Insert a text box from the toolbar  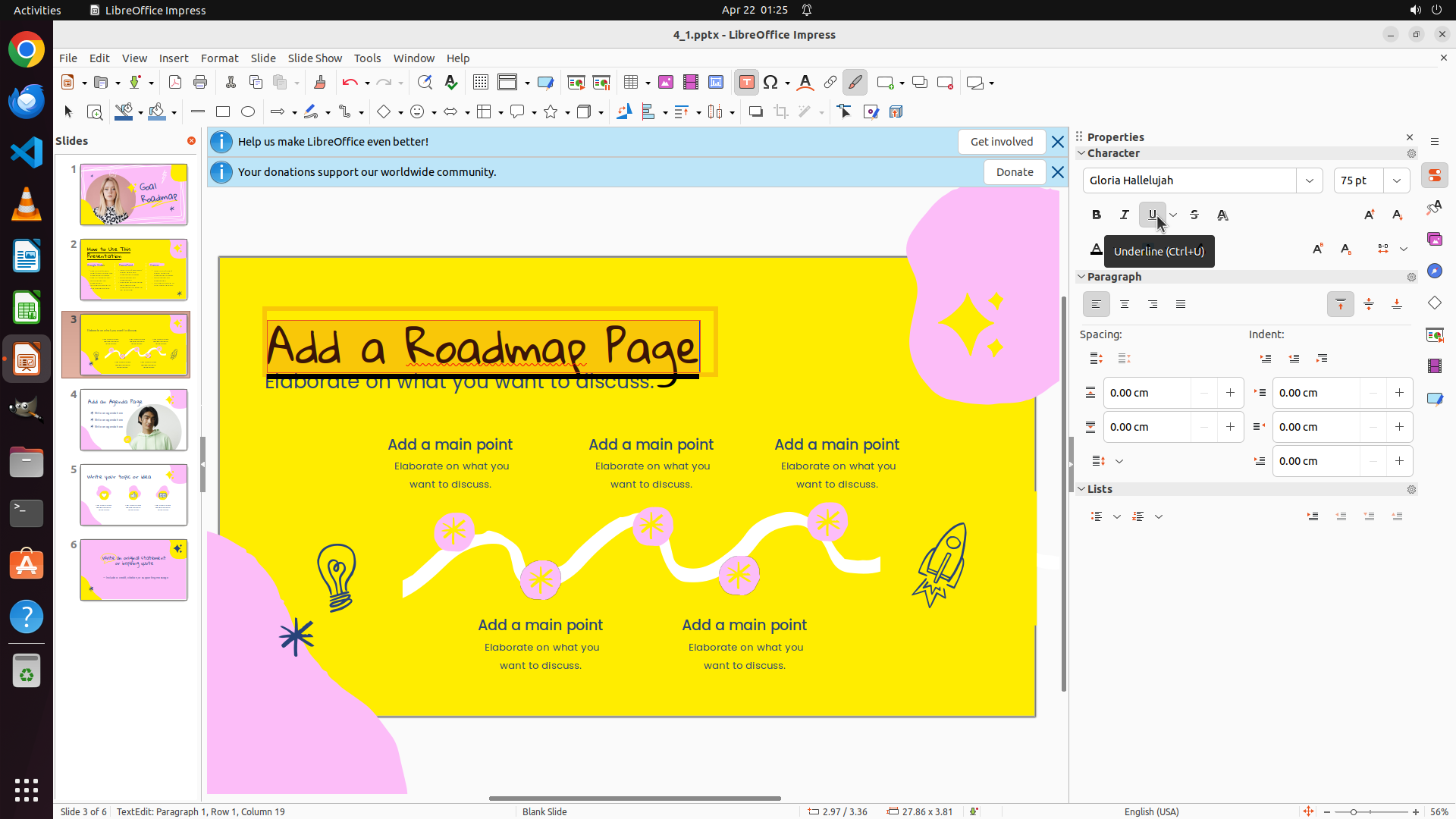pyautogui.click(x=746, y=83)
